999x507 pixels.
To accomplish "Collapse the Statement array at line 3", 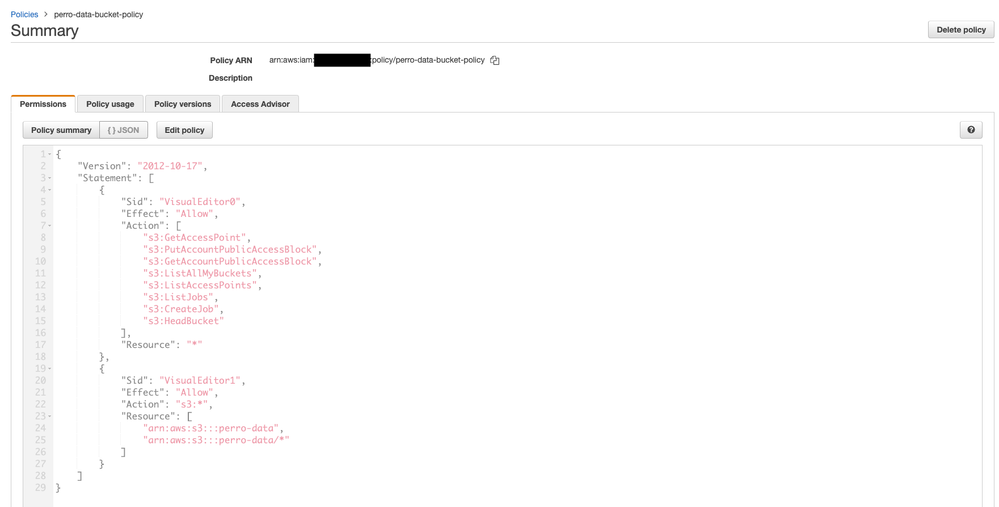I will point(50,178).
